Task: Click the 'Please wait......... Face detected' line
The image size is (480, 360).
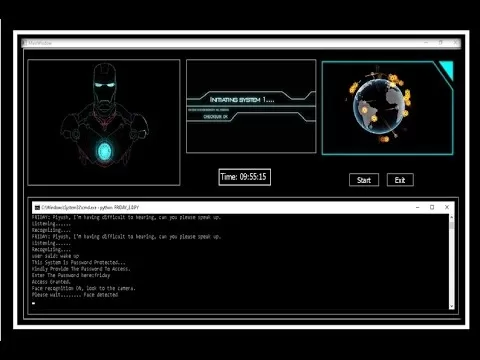Action: [x=75, y=295]
